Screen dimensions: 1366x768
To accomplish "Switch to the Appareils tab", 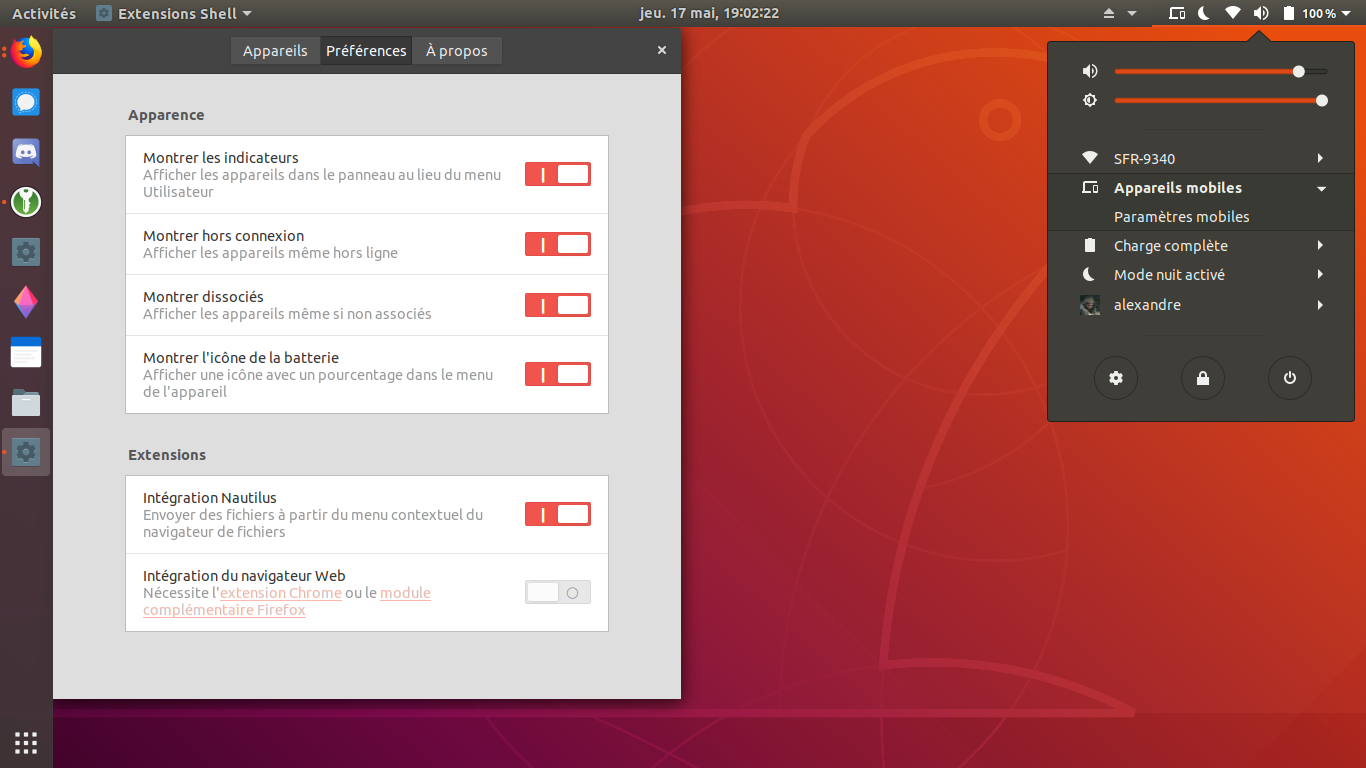I will [275, 51].
